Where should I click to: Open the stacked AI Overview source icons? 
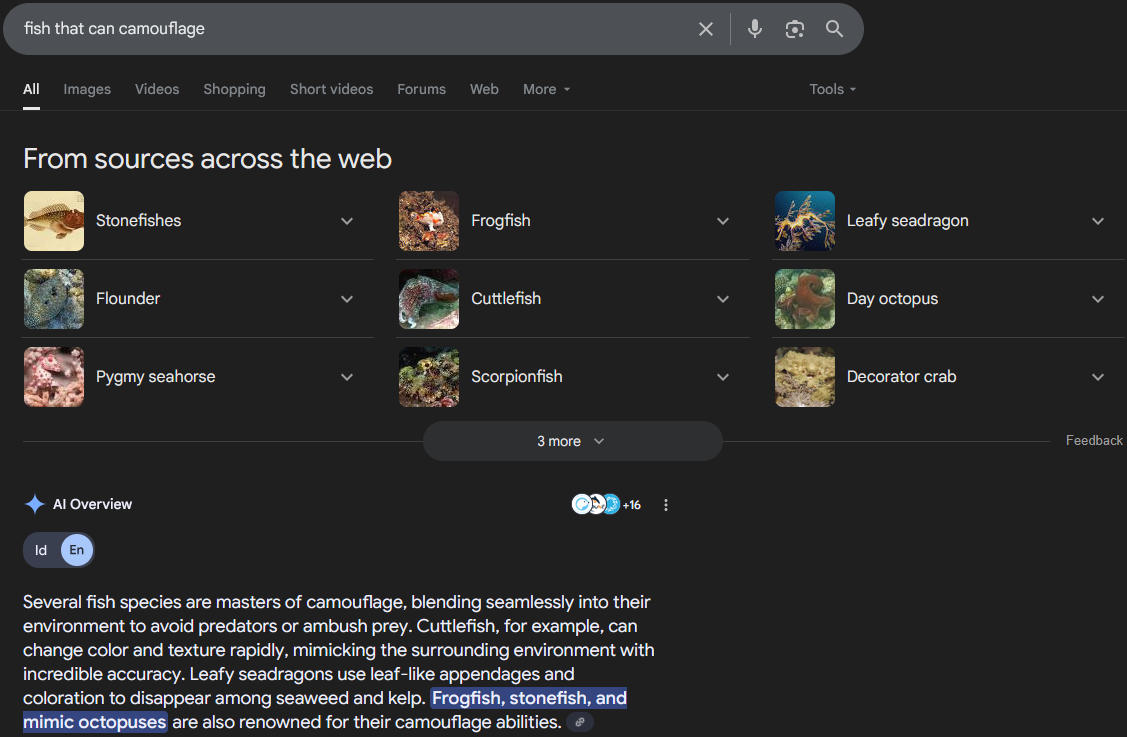point(596,504)
